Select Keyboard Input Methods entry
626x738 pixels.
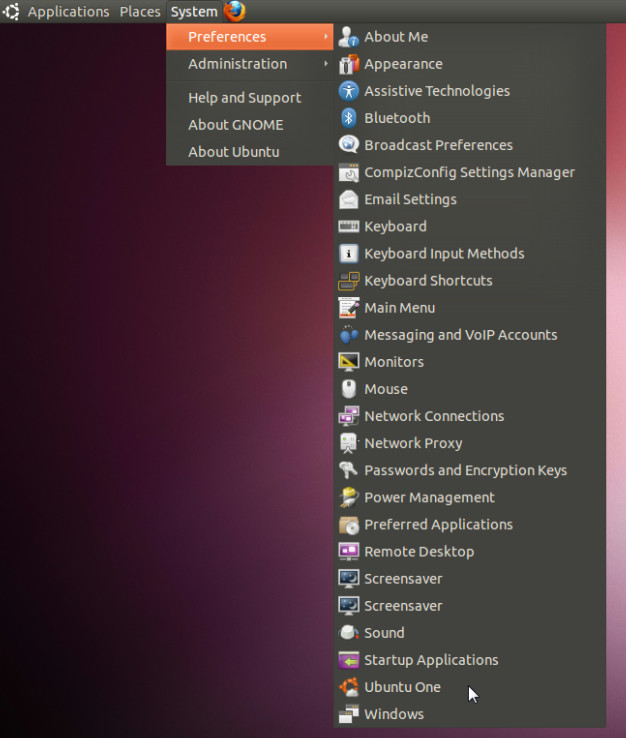click(x=470, y=254)
